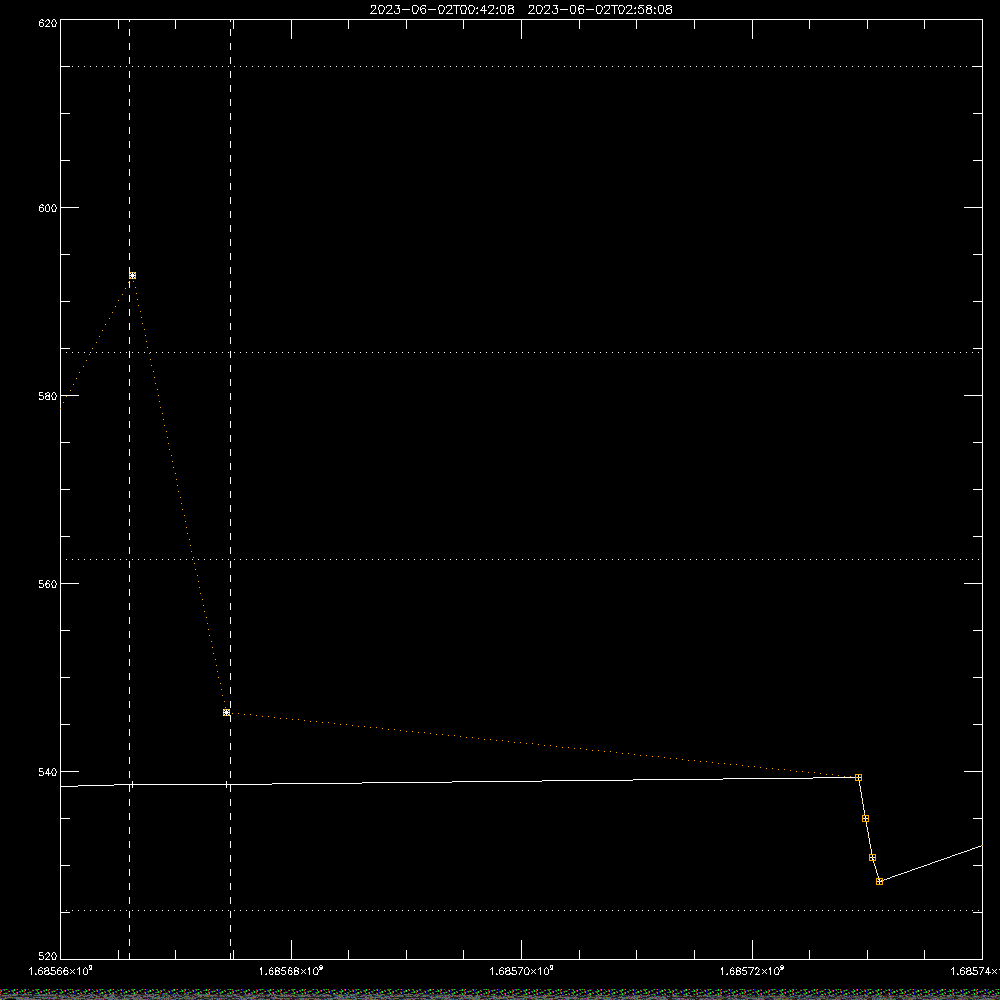Click the start timestamp 2023-06-02T00:42:08 in title
Screen dimensions: 1000x1000
pos(442,10)
